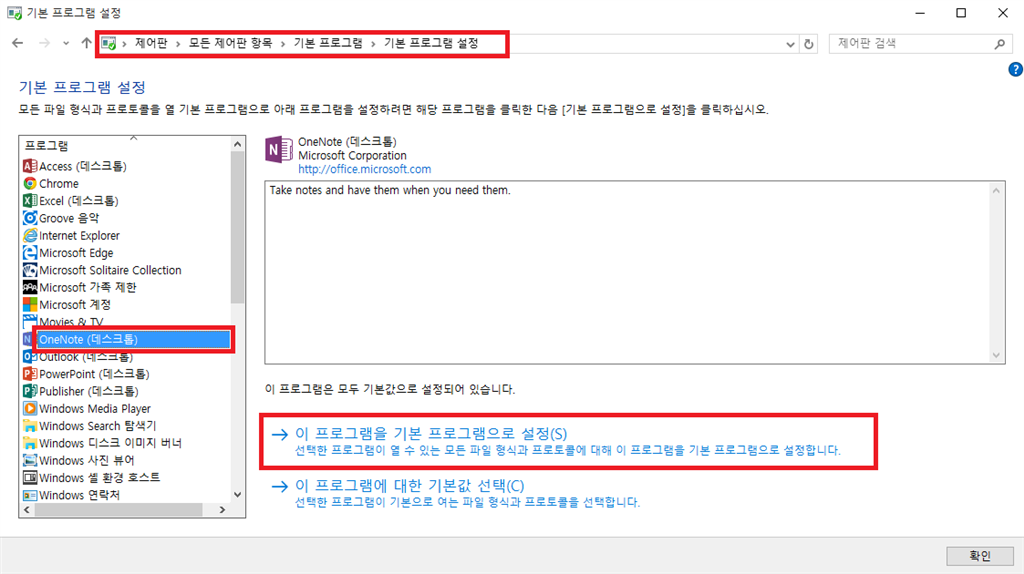Screen dimensions: 1024x574
Task: Expand the address bar history dropdown
Action: [x=790, y=44]
